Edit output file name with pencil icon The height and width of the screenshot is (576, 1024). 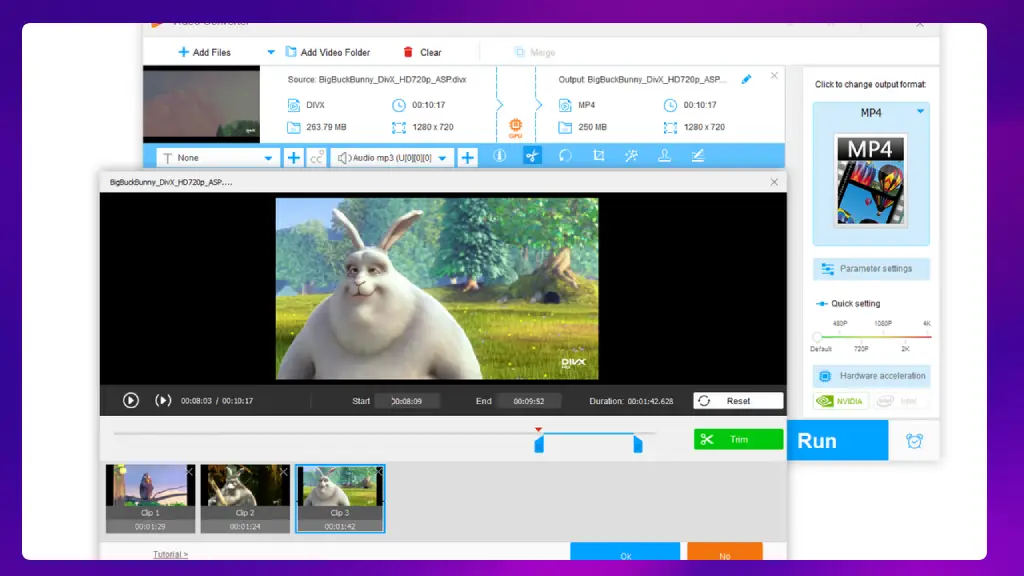click(746, 79)
